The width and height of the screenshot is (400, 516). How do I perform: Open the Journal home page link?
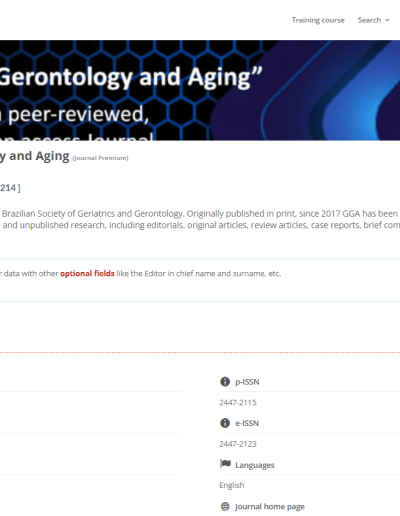coord(270,507)
